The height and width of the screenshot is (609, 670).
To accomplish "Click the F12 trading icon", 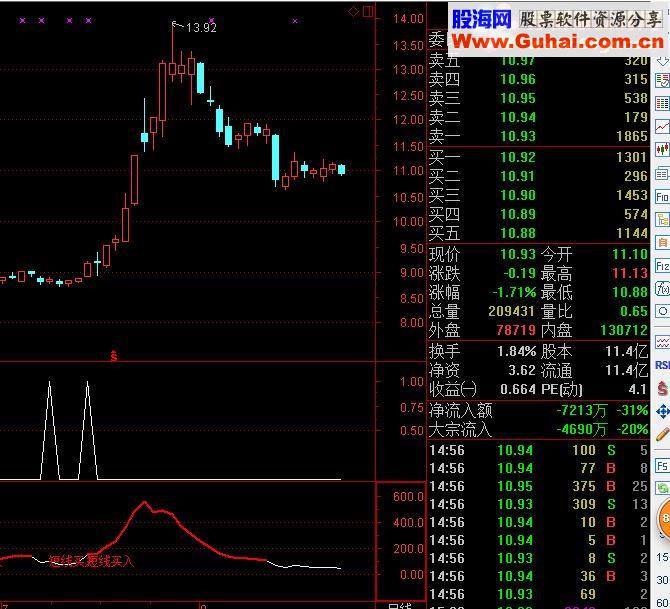I will click(663, 266).
